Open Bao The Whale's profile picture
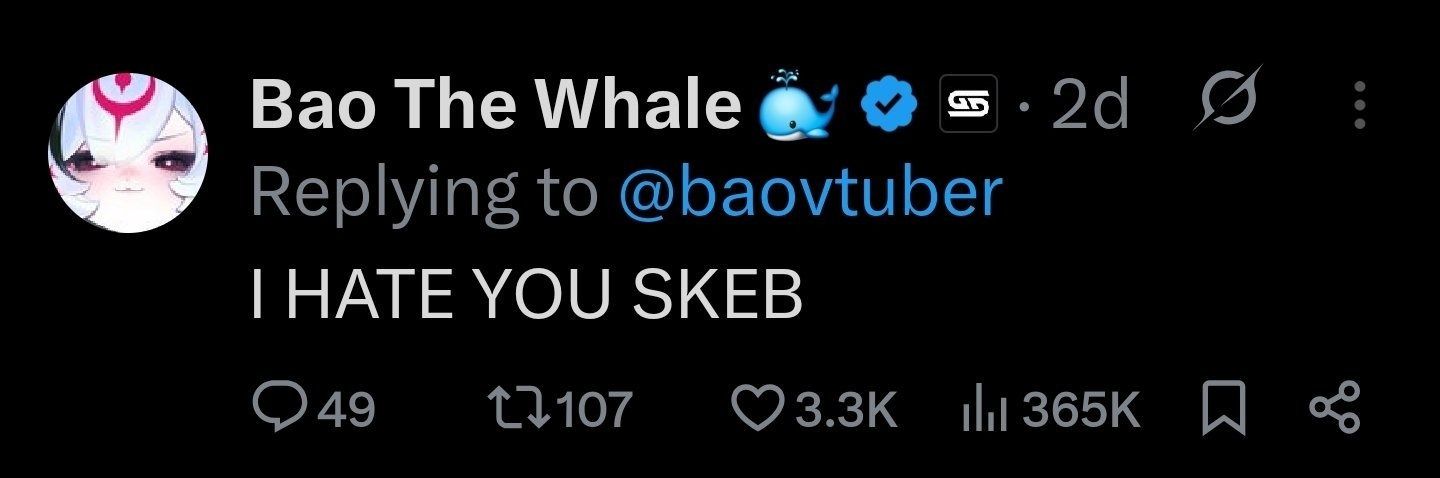 tap(128, 152)
